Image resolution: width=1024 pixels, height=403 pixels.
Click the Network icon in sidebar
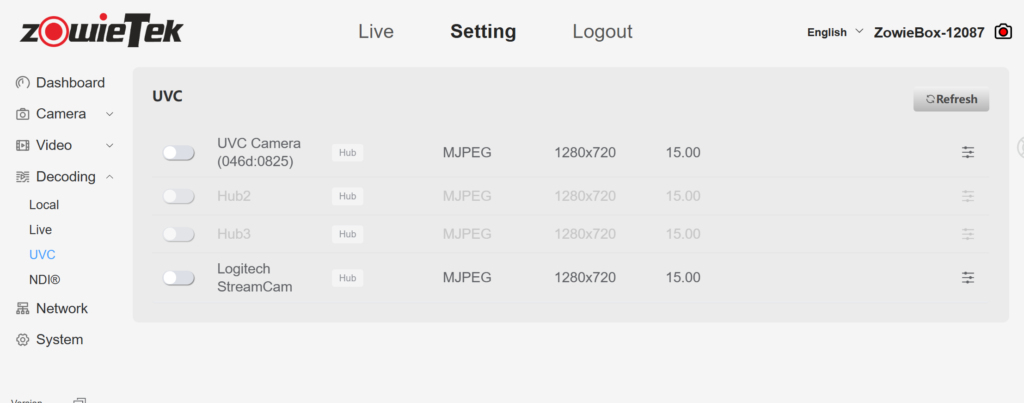coord(23,308)
